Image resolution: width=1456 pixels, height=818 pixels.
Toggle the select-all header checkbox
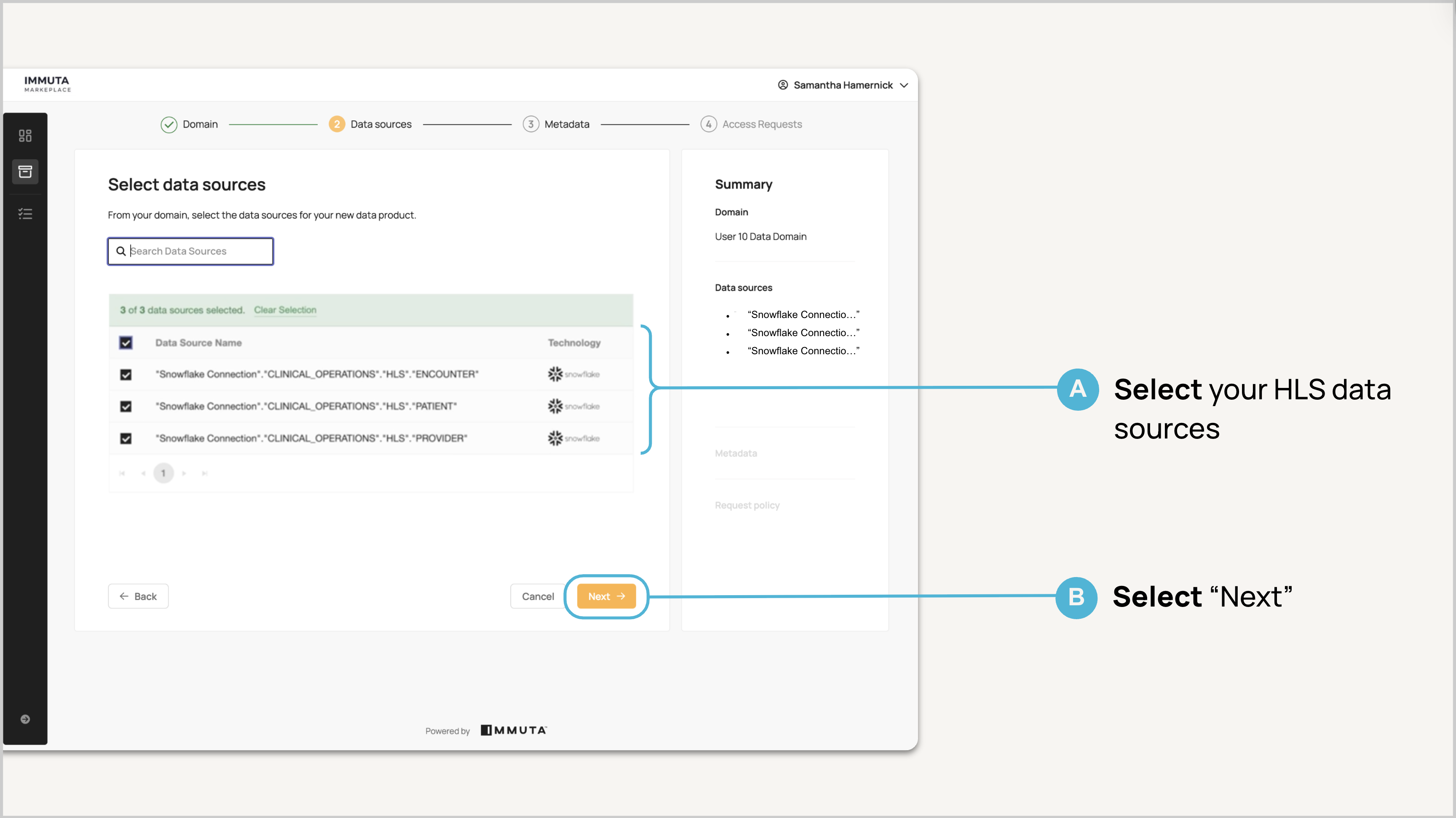point(126,343)
